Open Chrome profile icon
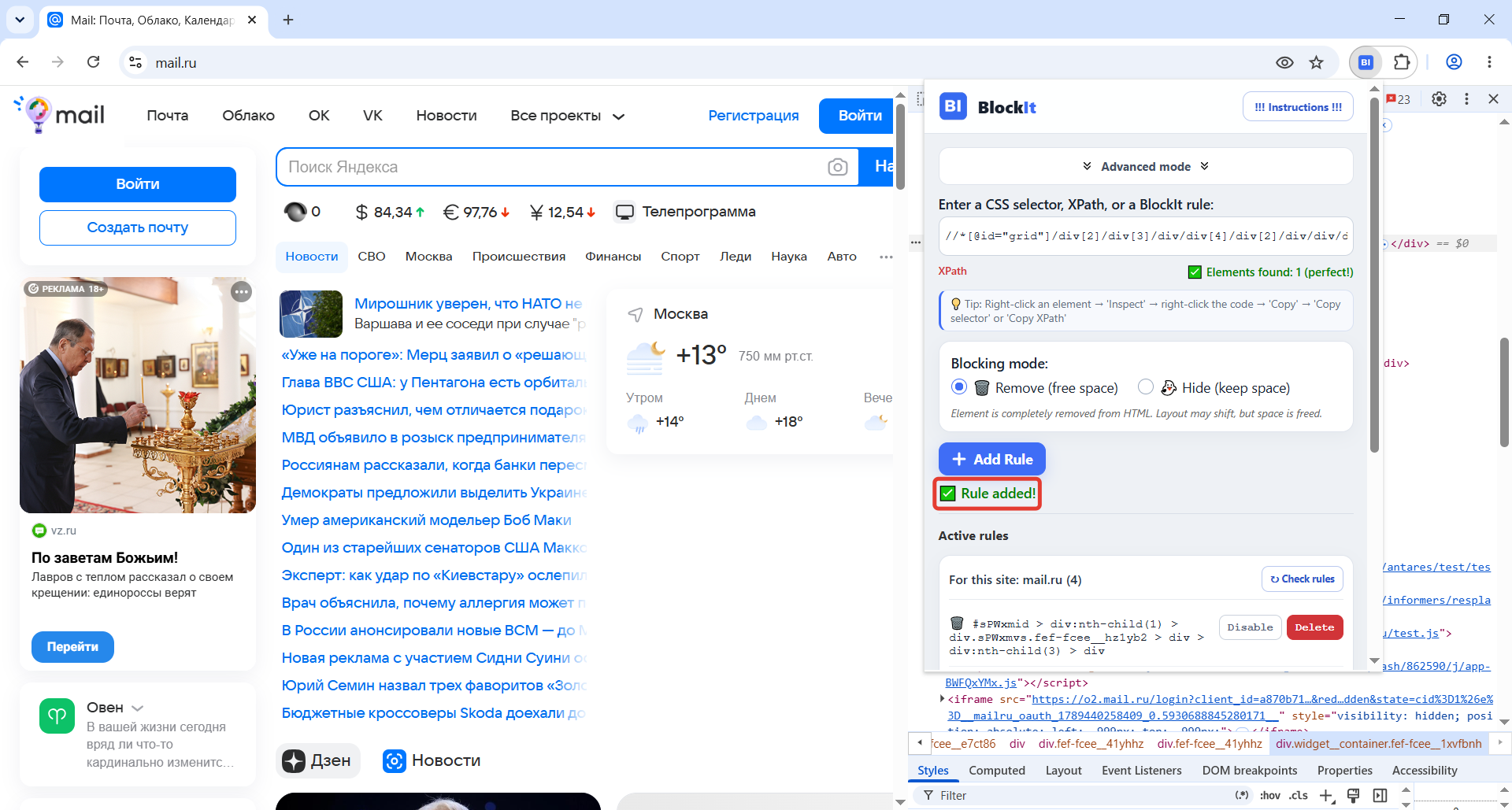1512x810 pixels. [1454, 62]
